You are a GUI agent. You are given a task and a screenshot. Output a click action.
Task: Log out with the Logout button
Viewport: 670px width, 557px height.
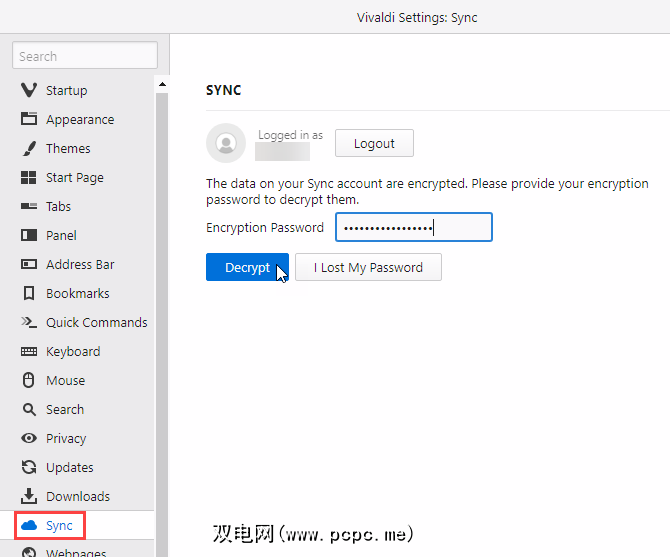(374, 143)
